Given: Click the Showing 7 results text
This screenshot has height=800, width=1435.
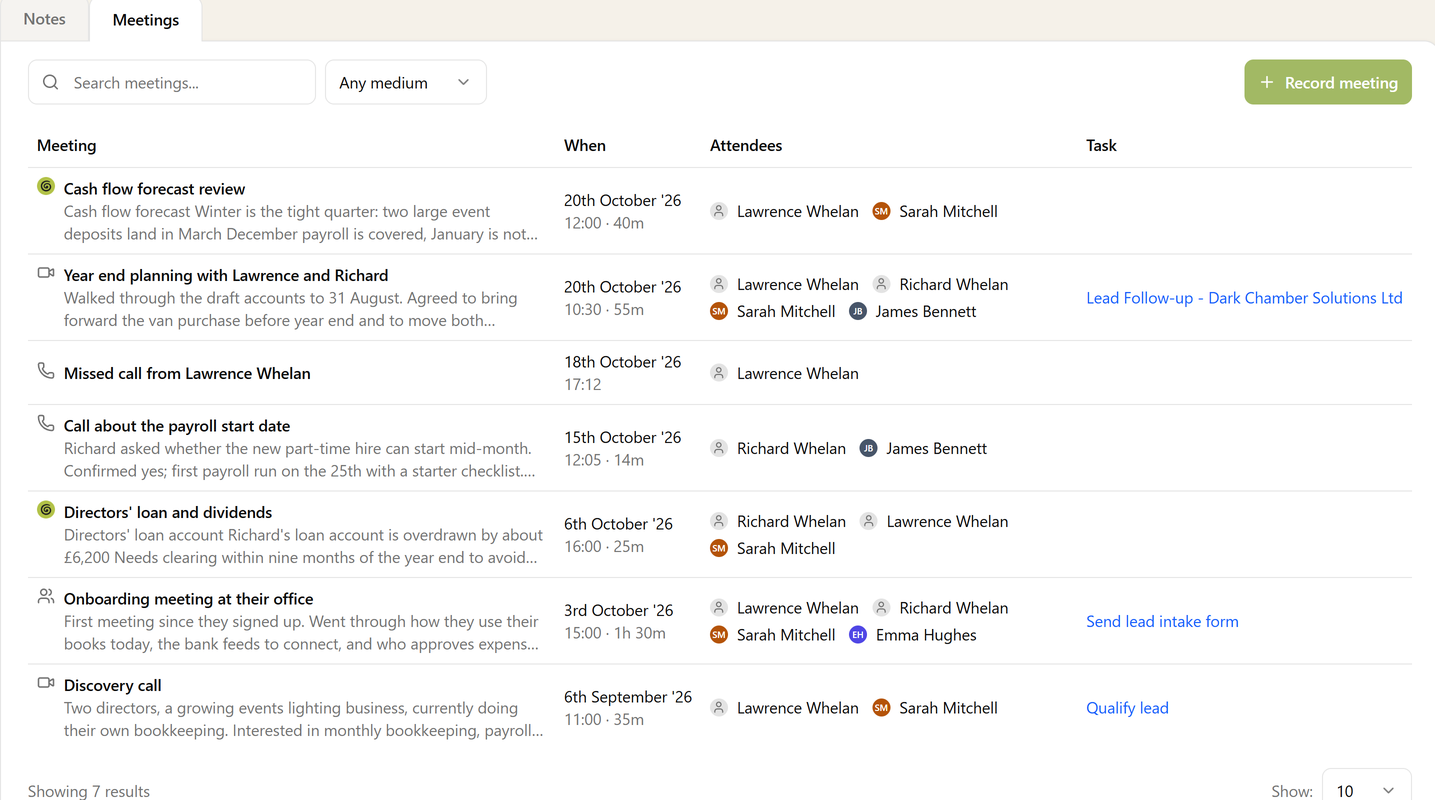Looking at the screenshot, I should click(89, 791).
